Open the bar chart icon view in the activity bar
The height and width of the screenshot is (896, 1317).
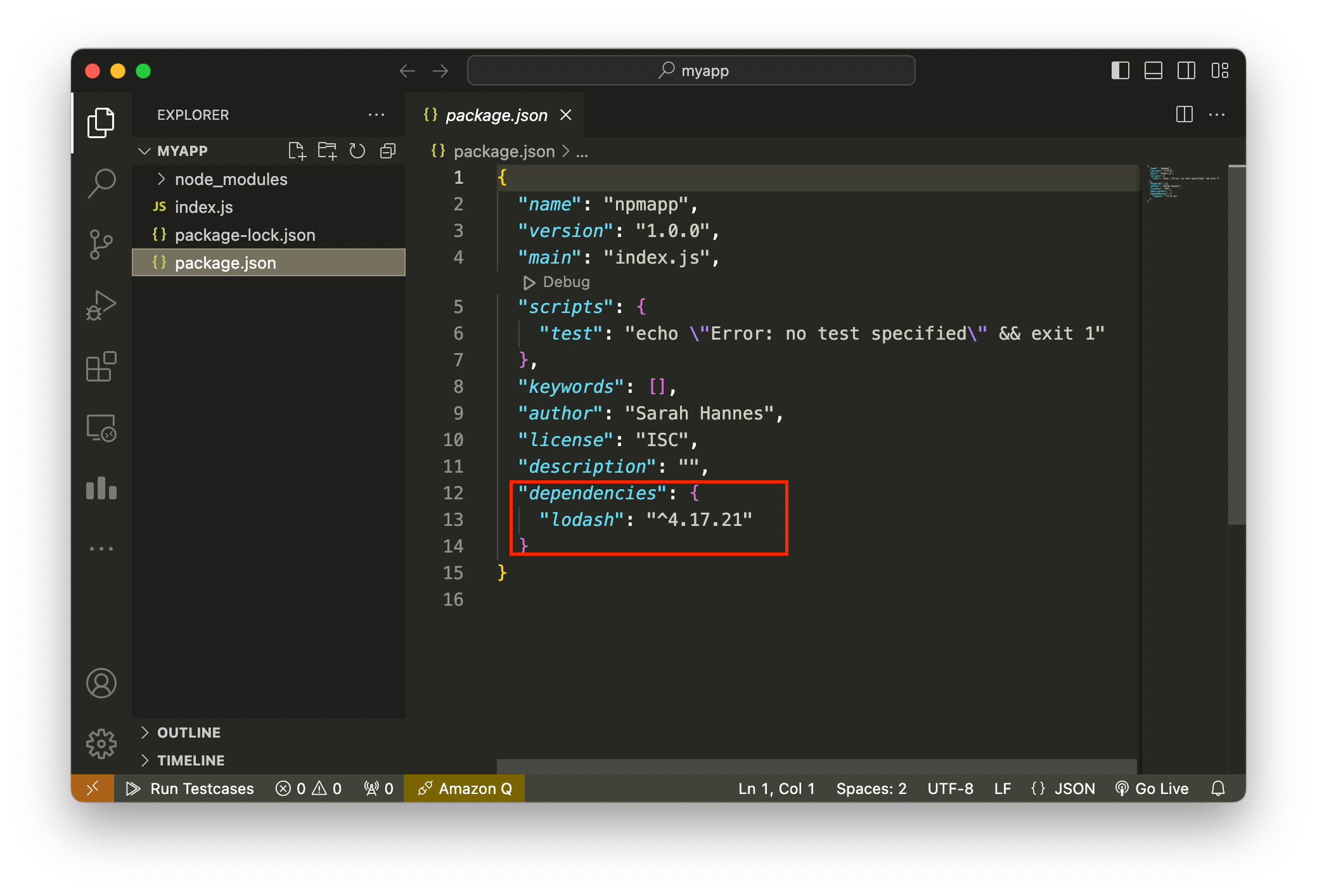tap(101, 488)
